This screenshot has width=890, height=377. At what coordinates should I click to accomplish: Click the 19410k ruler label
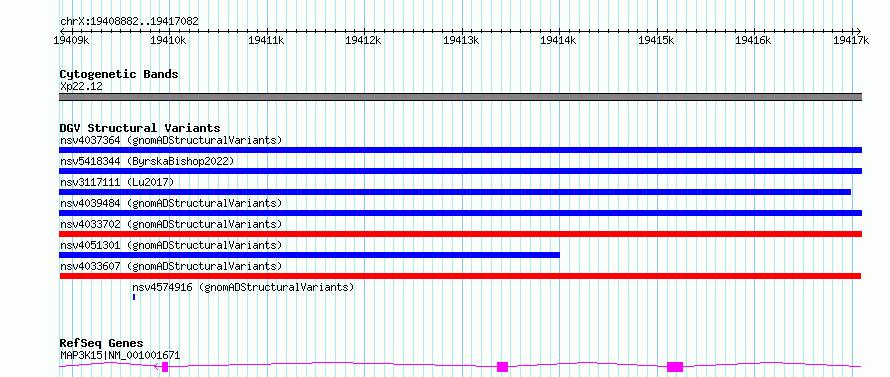(x=169, y=40)
